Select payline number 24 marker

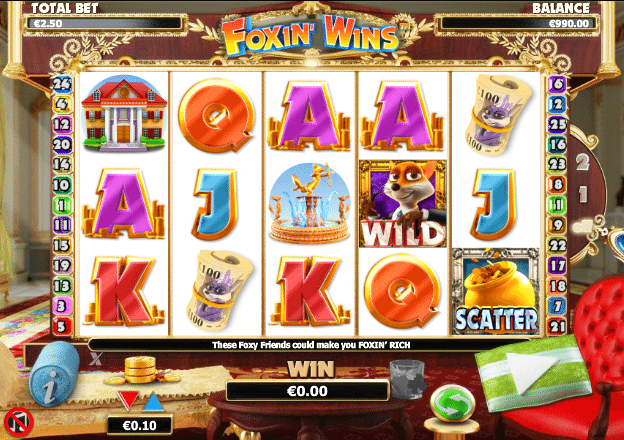coord(62,84)
